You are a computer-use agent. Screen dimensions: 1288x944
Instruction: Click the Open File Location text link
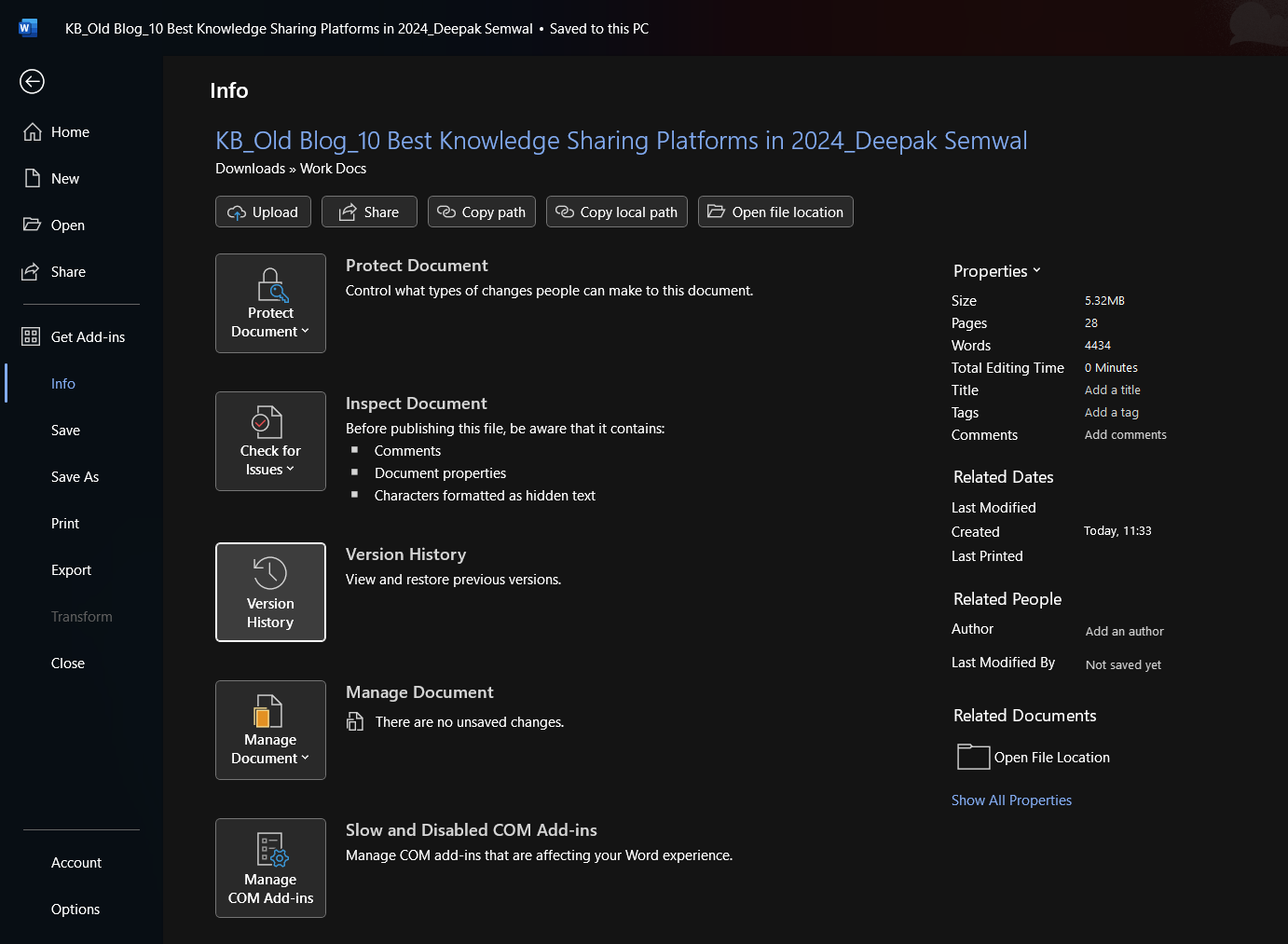(1052, 758)
